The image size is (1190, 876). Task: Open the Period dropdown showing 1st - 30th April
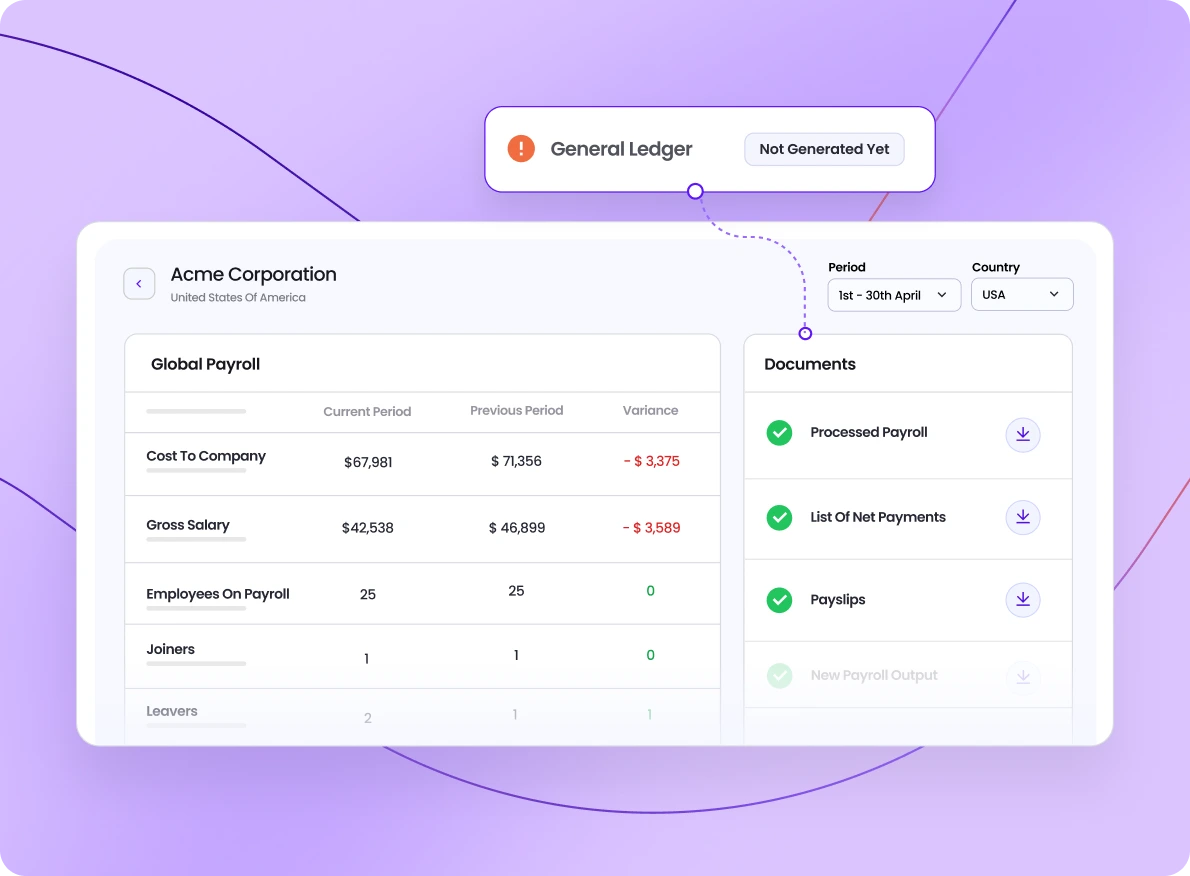[893, 294]
